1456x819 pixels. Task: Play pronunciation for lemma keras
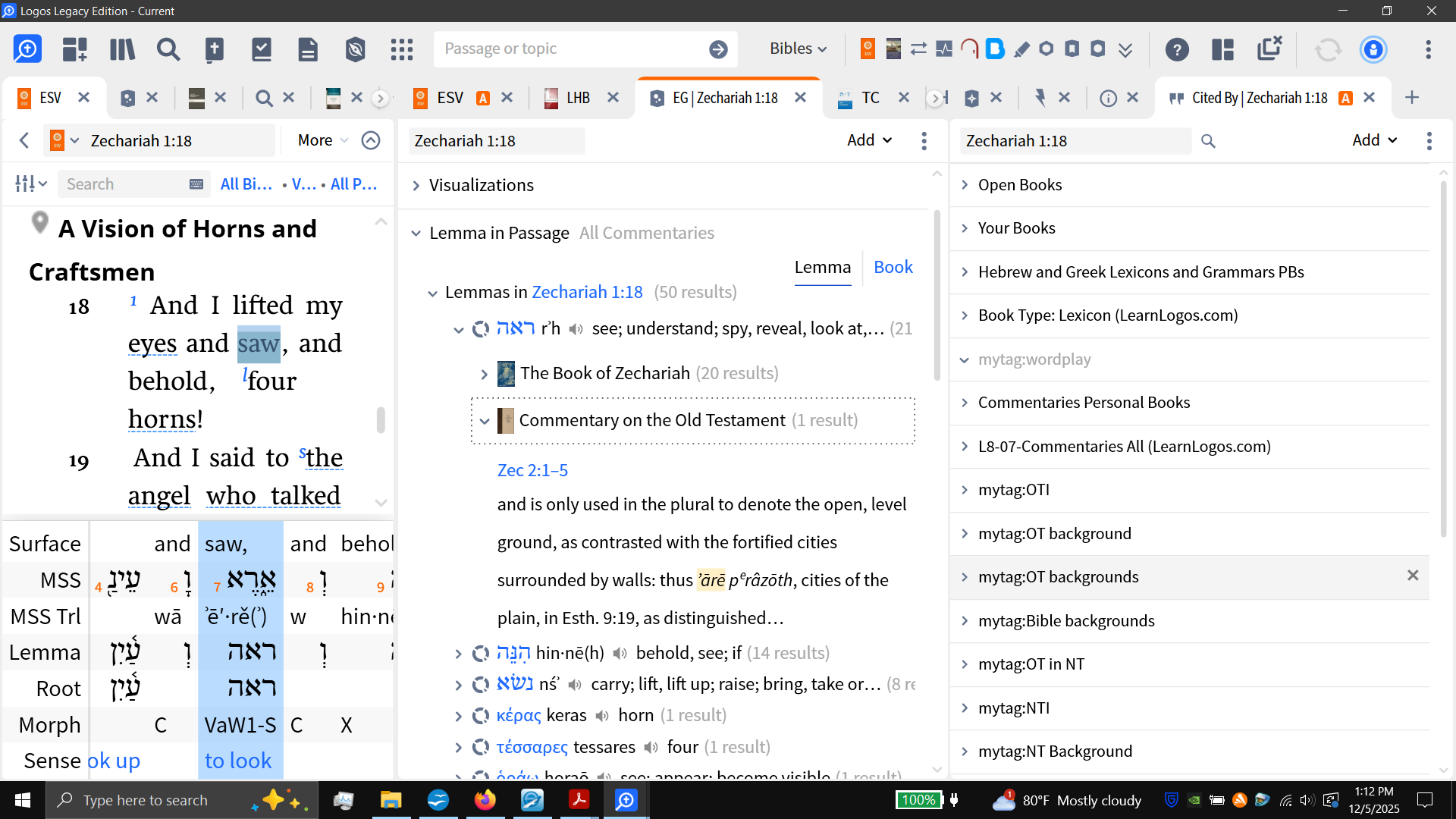coord(602,716)
